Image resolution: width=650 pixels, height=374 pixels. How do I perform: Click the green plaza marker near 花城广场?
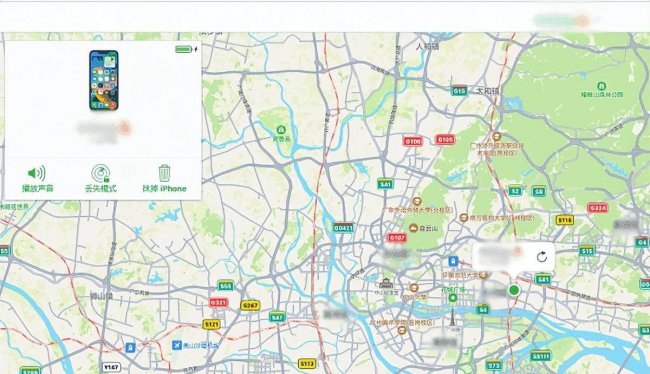[x=453, y=298]
